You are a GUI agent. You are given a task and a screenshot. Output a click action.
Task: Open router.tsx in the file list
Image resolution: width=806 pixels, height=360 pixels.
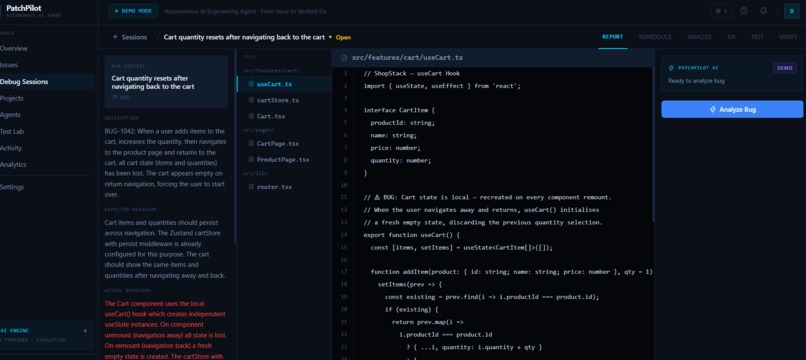pos(284,187)
